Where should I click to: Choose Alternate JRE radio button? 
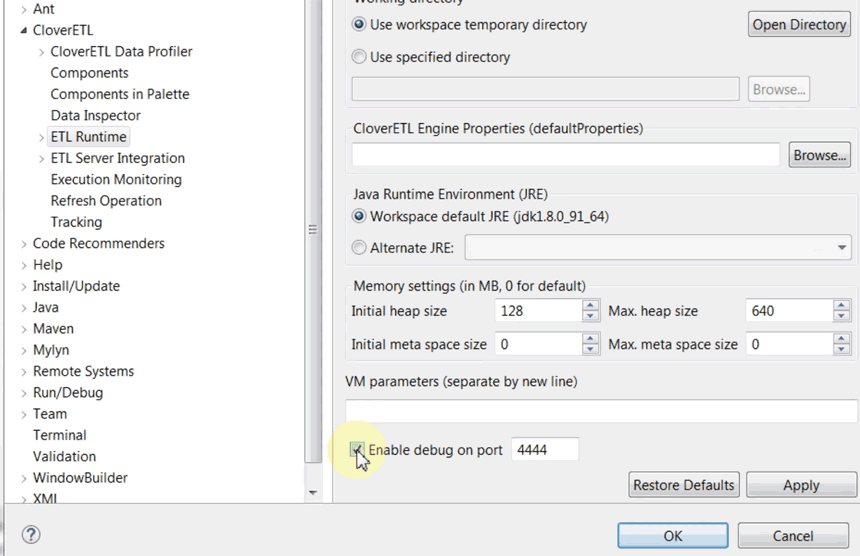(359, 248)
